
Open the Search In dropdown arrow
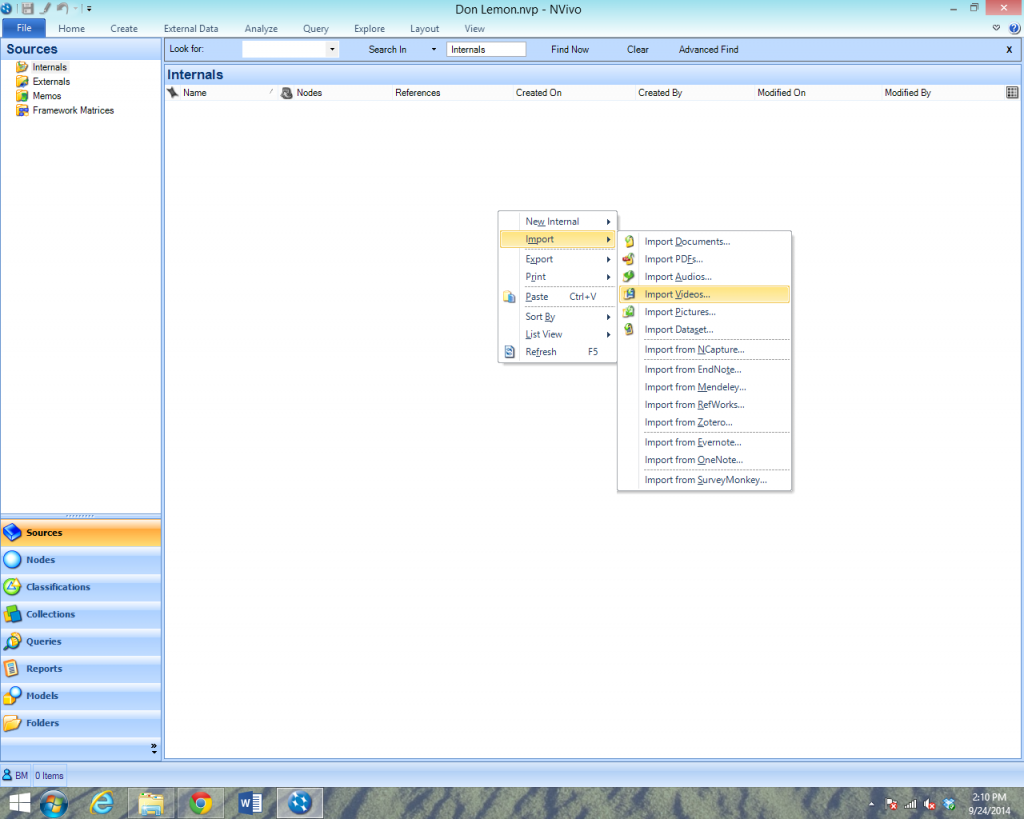pos(434,50)
